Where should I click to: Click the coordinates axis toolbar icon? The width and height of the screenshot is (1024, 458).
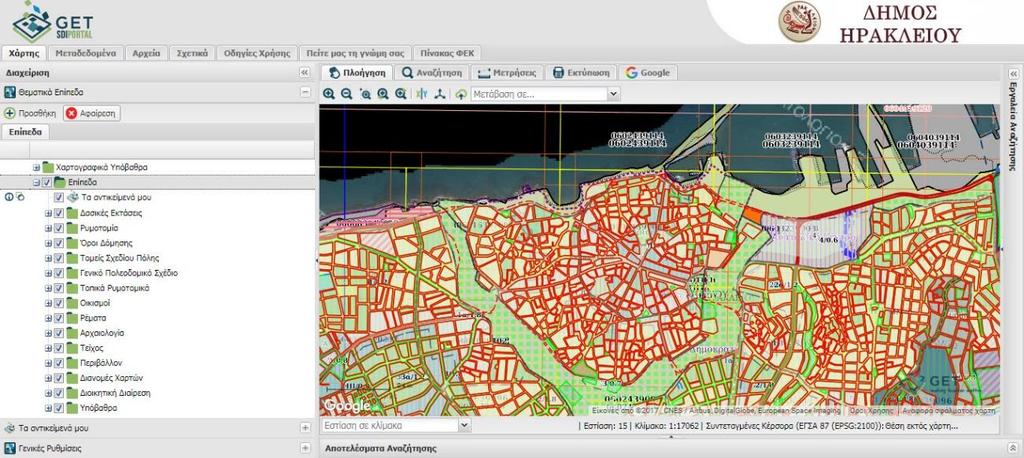[x=422, y=94]
